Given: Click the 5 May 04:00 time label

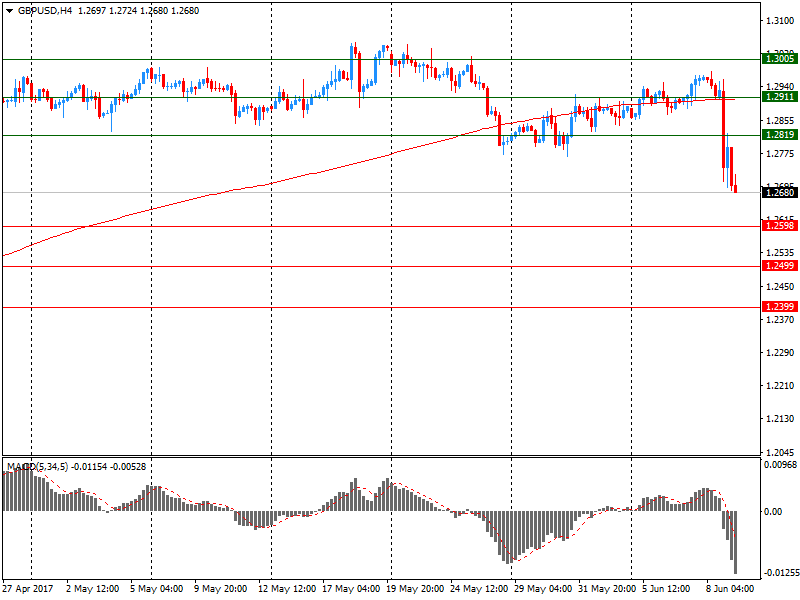Looking at the screenshot, I should click(x=156, y=589).
